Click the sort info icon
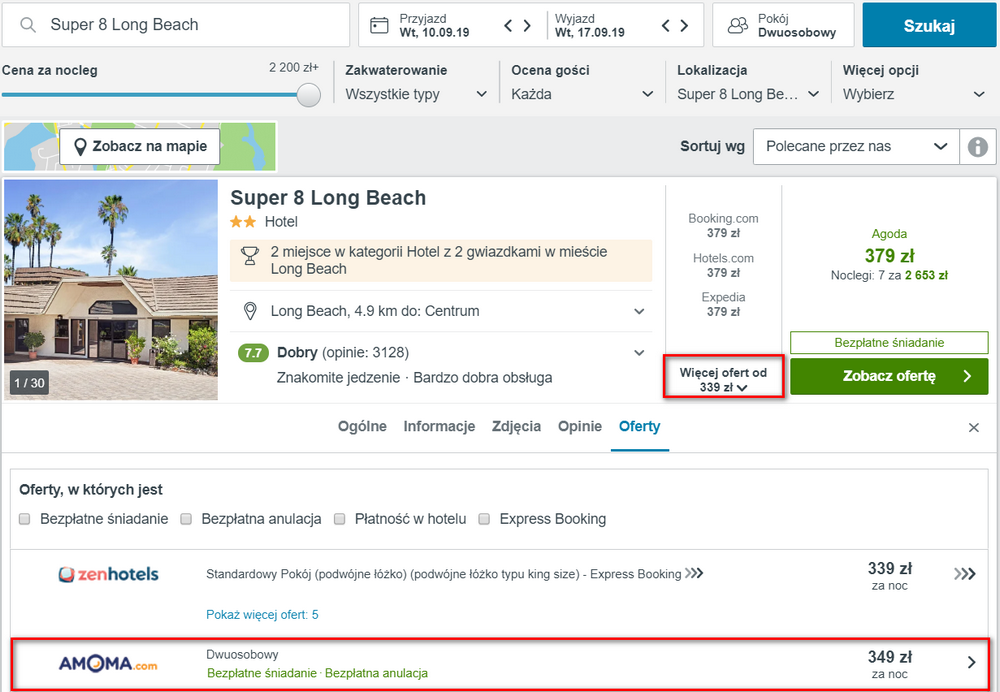Screen dimensions: 1000x692 978,147
